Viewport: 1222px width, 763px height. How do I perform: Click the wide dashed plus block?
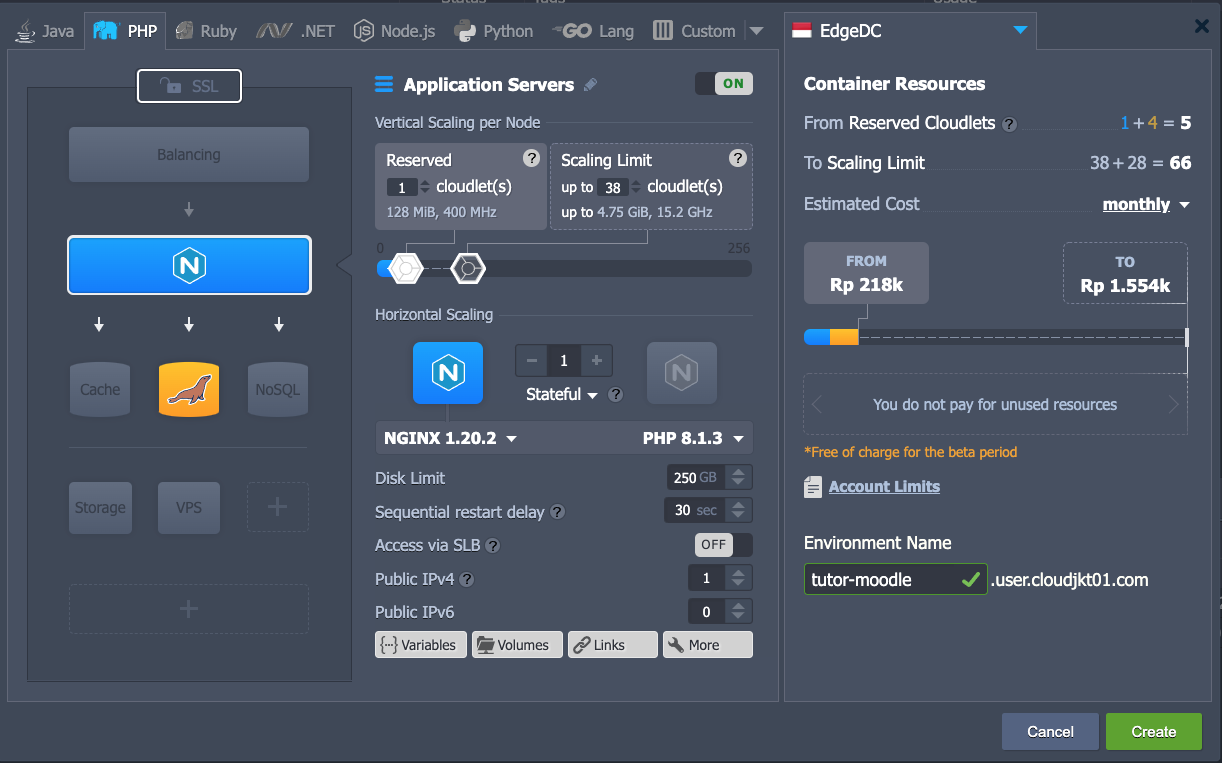pos(189,609)
